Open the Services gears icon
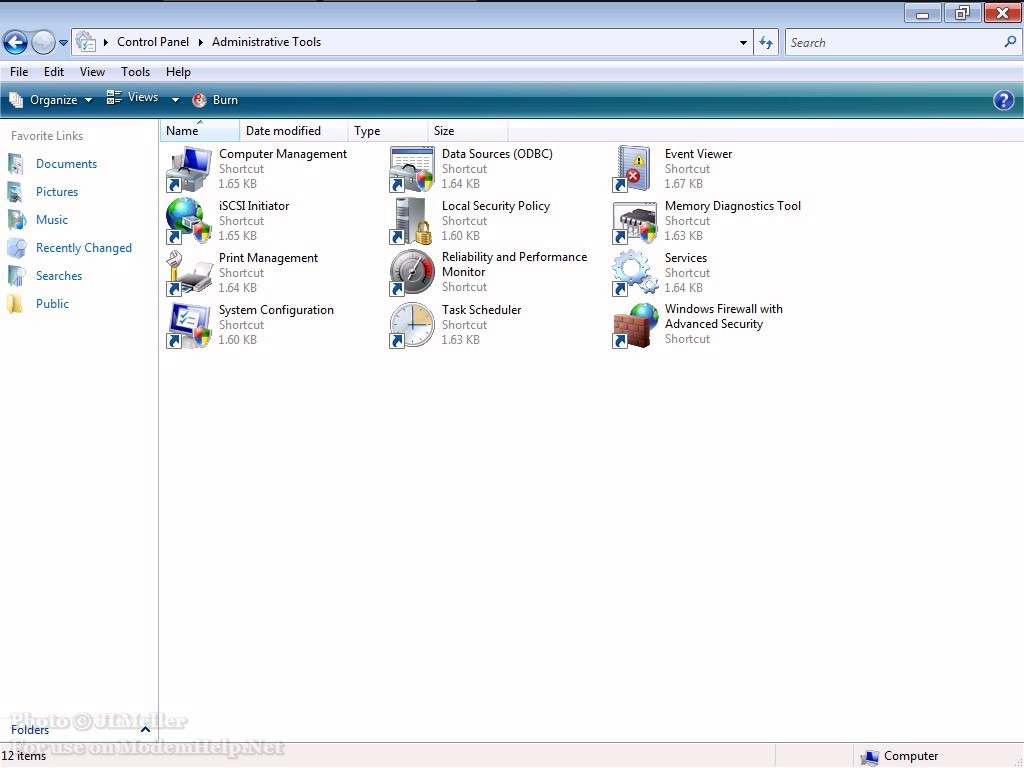This screenshot has width=1024, height=768. (634, 273)
